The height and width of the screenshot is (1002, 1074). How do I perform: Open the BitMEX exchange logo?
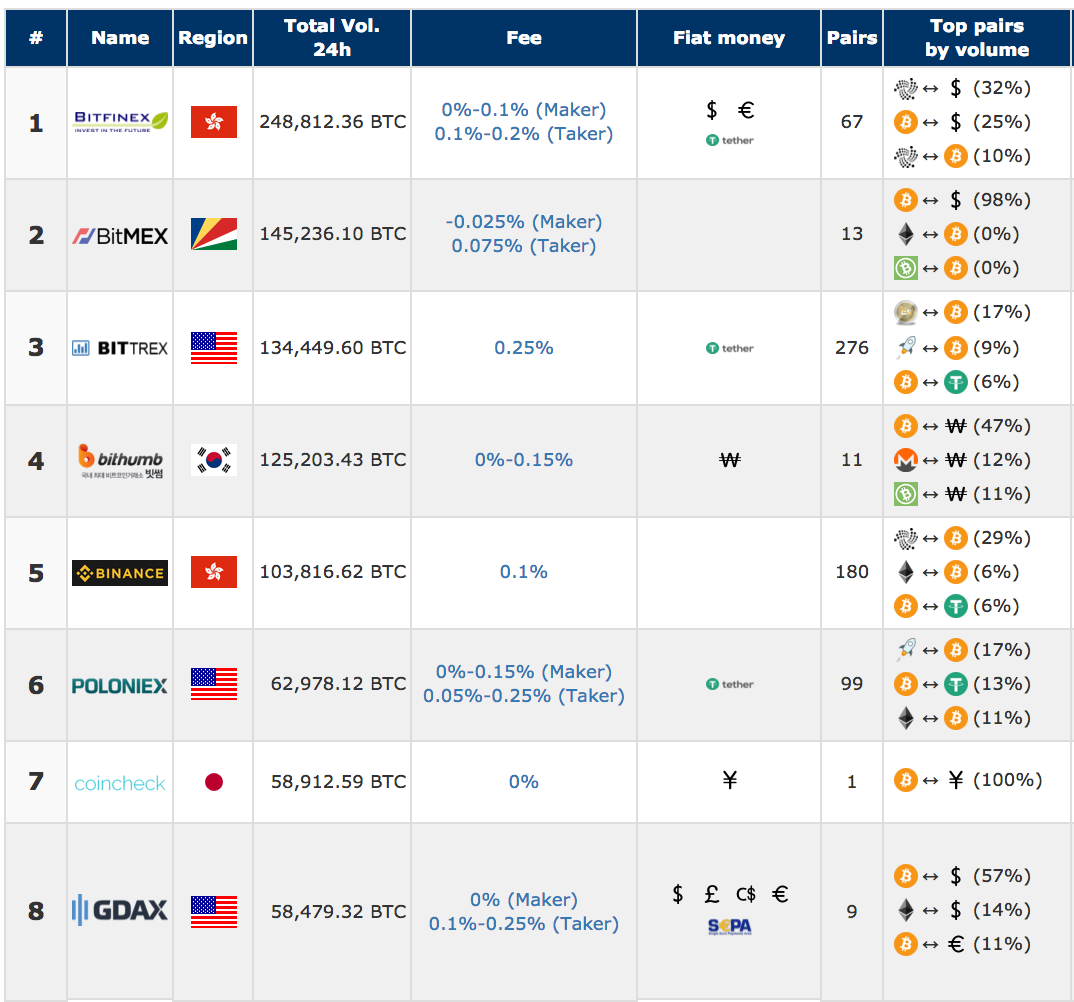tap(121, 236)
